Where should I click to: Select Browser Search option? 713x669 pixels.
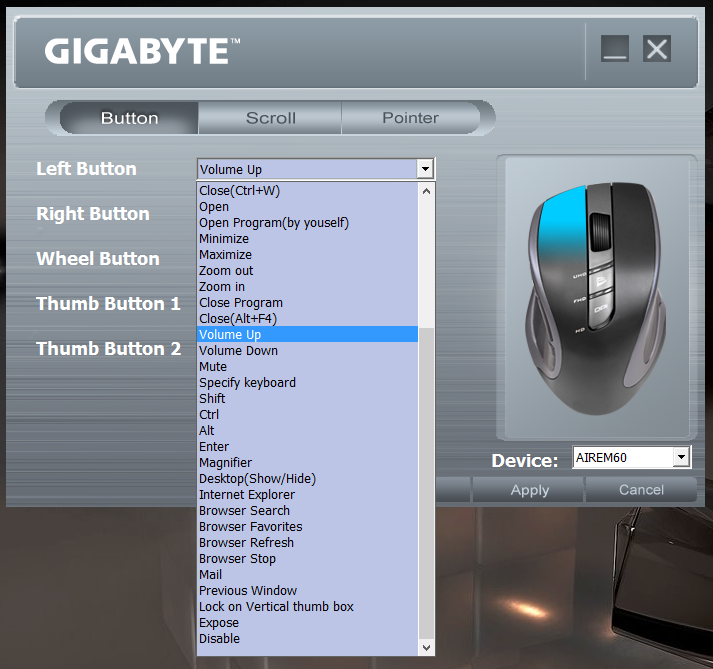point(307,510)
